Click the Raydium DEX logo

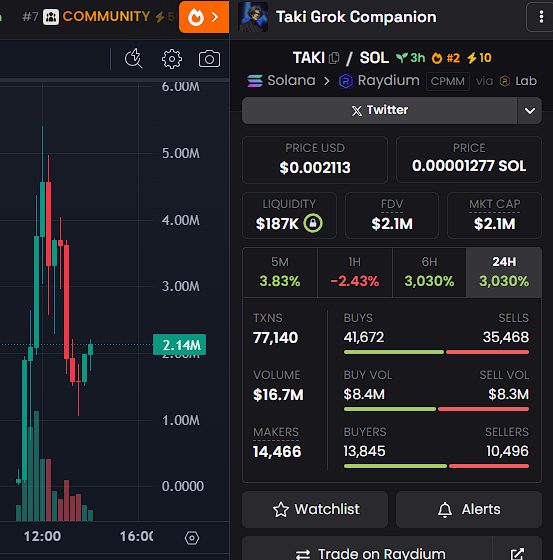click(345, 81)
